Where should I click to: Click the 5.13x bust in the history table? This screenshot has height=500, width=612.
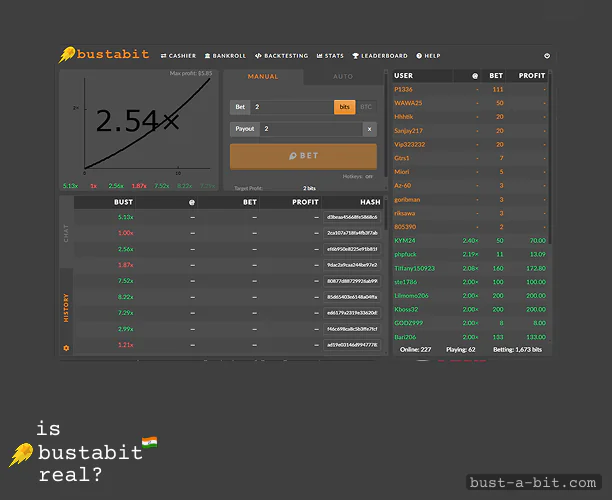[126, 217]
